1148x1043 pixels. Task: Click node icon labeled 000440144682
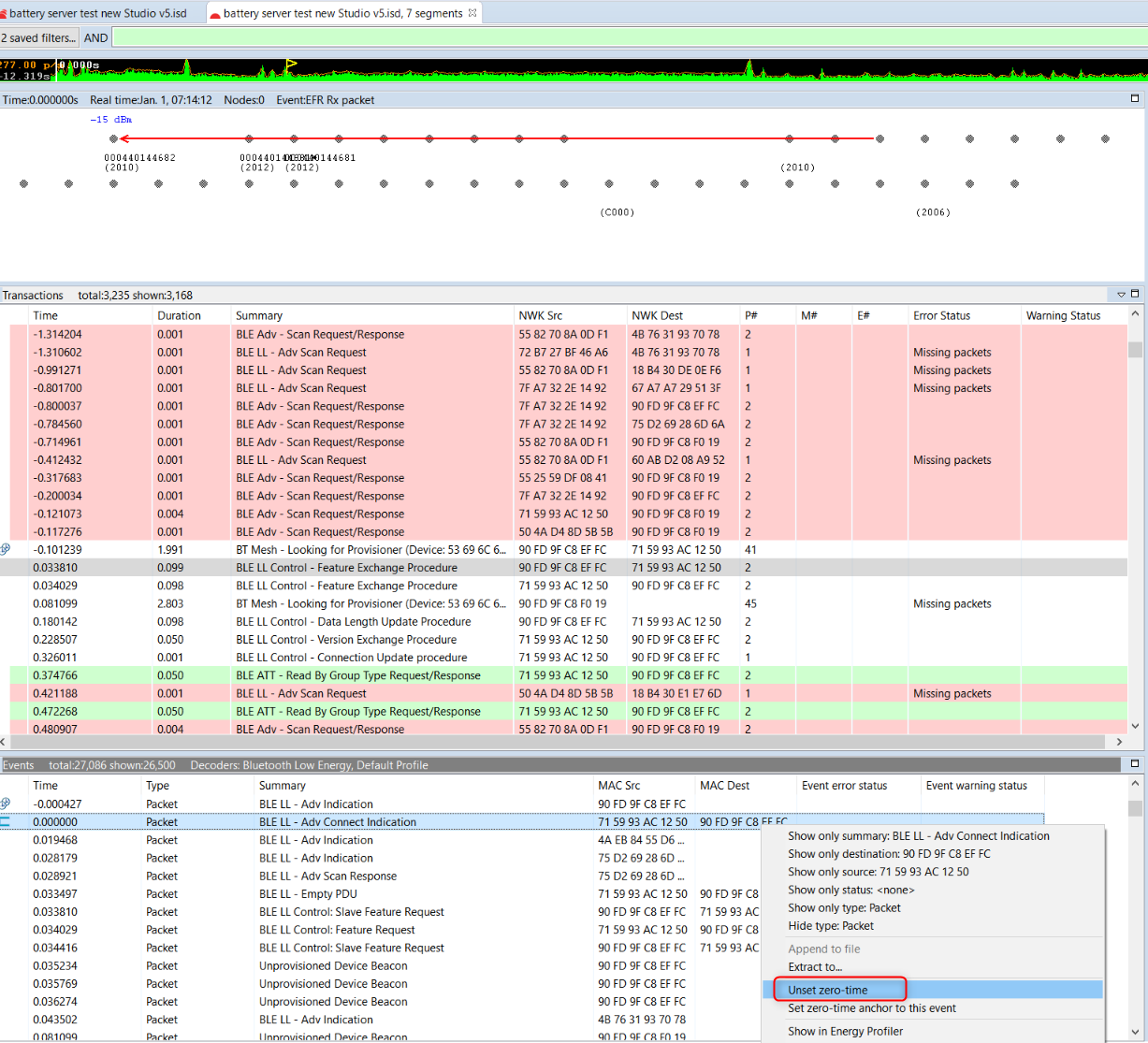coord(113,139)
